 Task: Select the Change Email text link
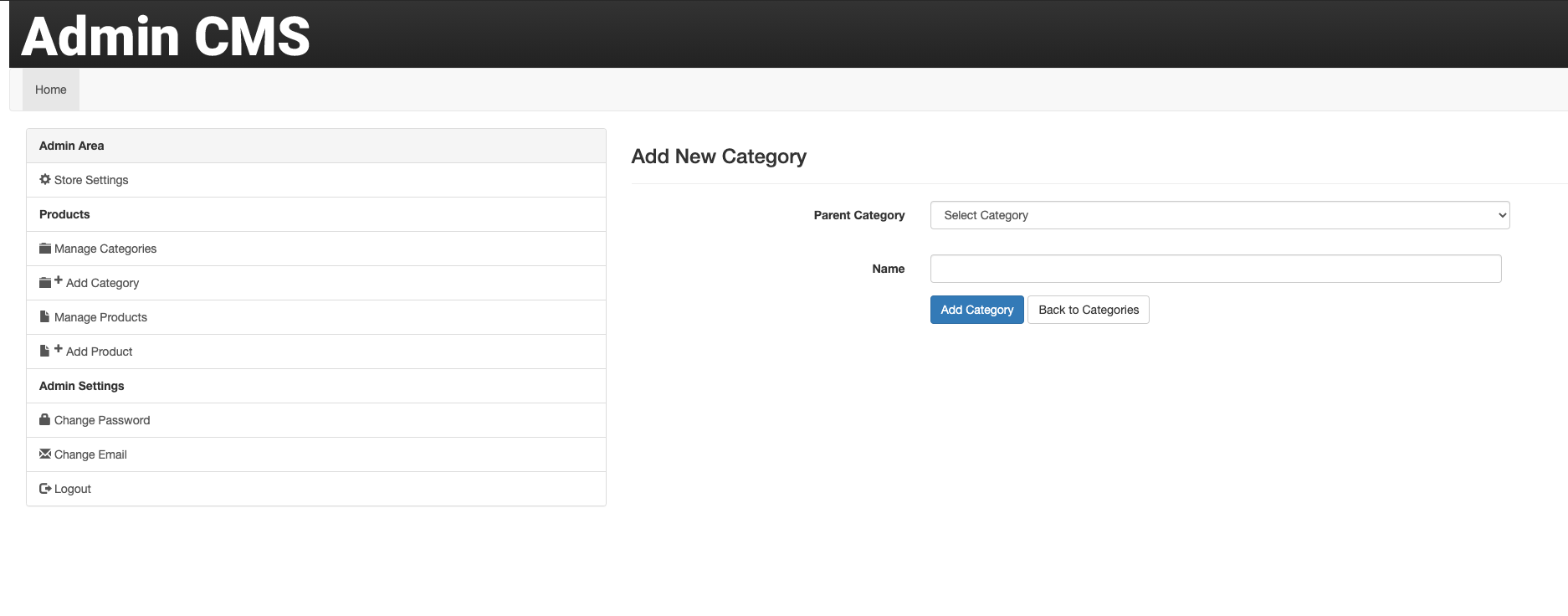click(90, 454)
